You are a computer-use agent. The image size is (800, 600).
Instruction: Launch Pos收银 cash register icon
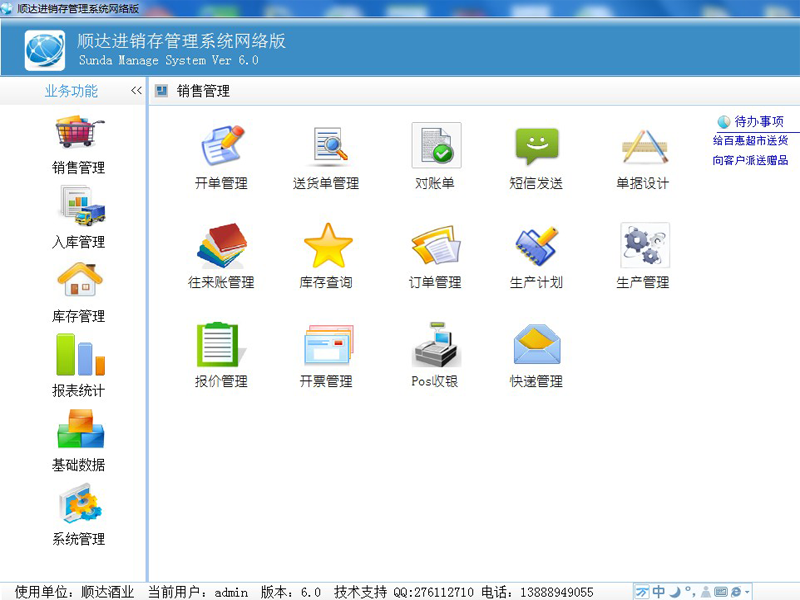tap(435, 345)
